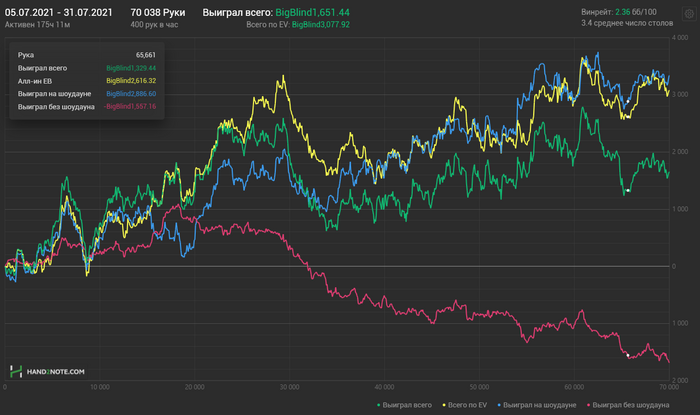Click the tooltip value BigBlind2,886.60

[131, 94]
